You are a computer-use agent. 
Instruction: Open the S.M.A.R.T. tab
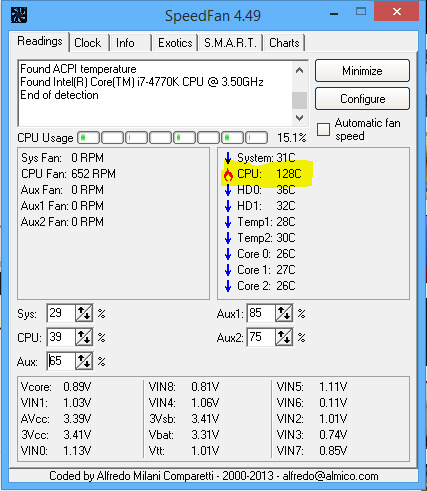click(230, 43)
